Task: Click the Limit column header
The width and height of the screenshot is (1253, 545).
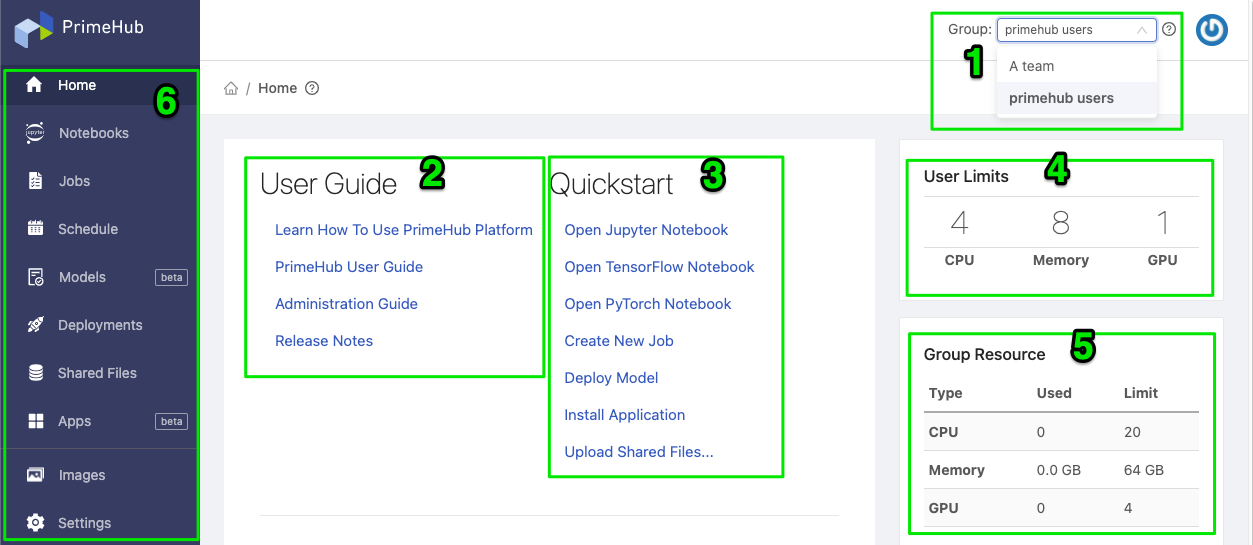Action: [x=1141, y=393]
